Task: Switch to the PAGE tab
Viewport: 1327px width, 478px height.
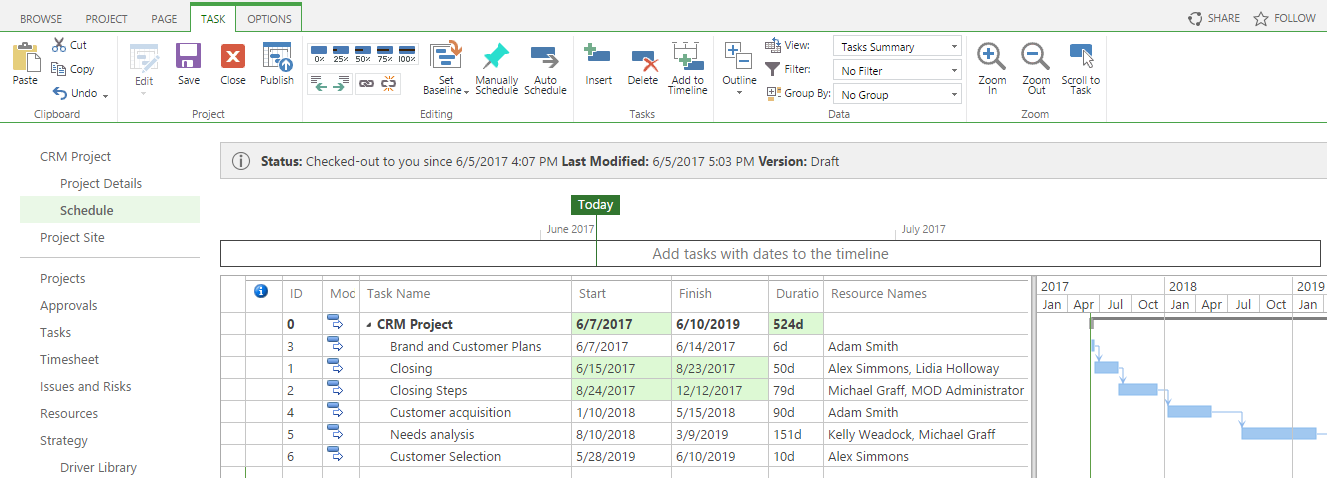Action: point(164,19)
